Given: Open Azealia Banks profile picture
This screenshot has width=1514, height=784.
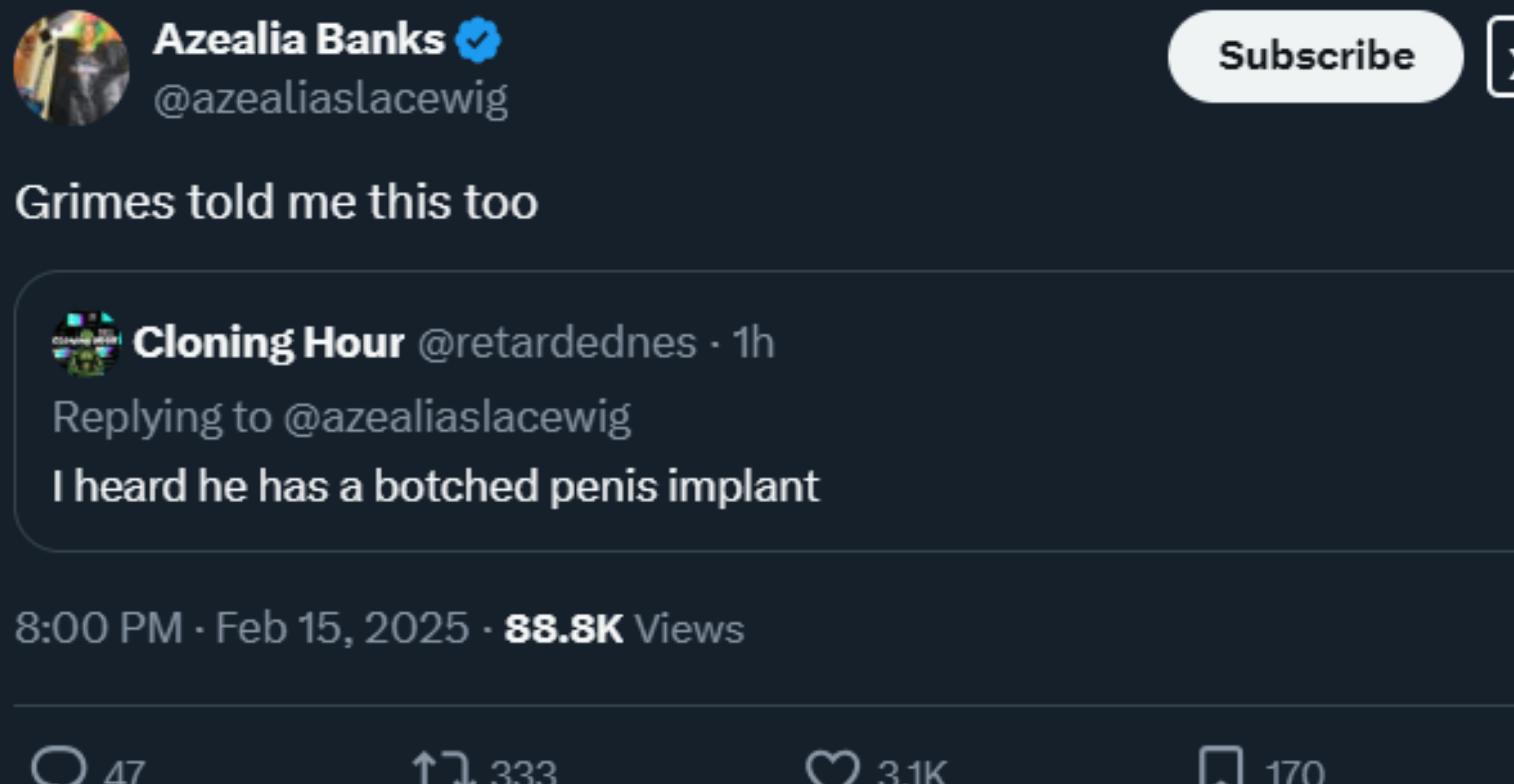Looking at the screenshot, I should point(71,68).
